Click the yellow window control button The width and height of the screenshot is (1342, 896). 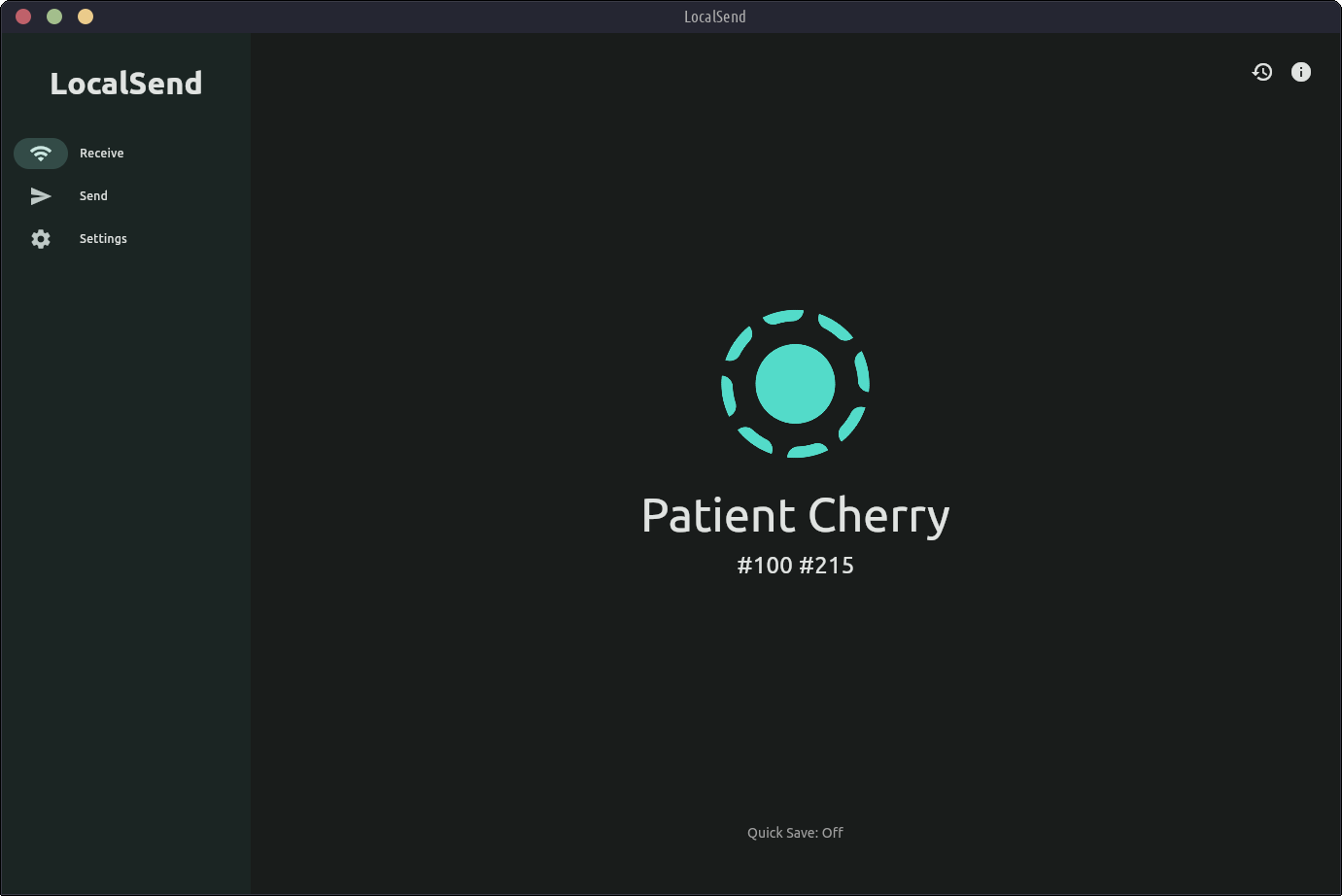(86, 17)
